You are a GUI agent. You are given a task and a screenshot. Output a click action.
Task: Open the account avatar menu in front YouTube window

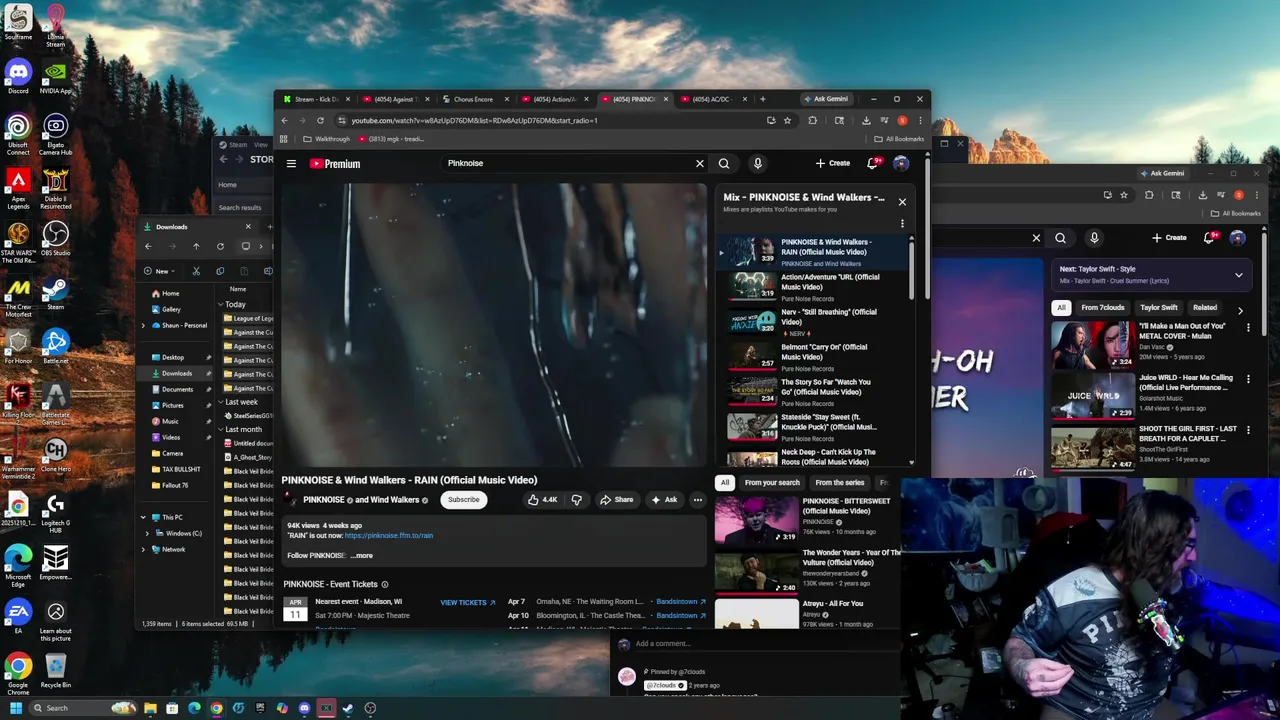(x=901, y=164)
